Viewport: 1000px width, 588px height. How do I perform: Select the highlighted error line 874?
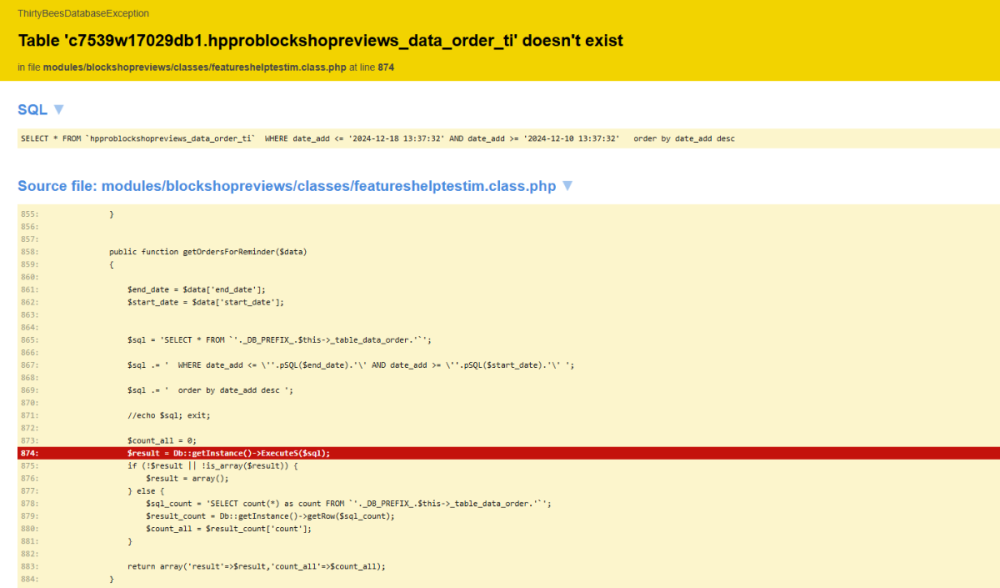point(228,453)
